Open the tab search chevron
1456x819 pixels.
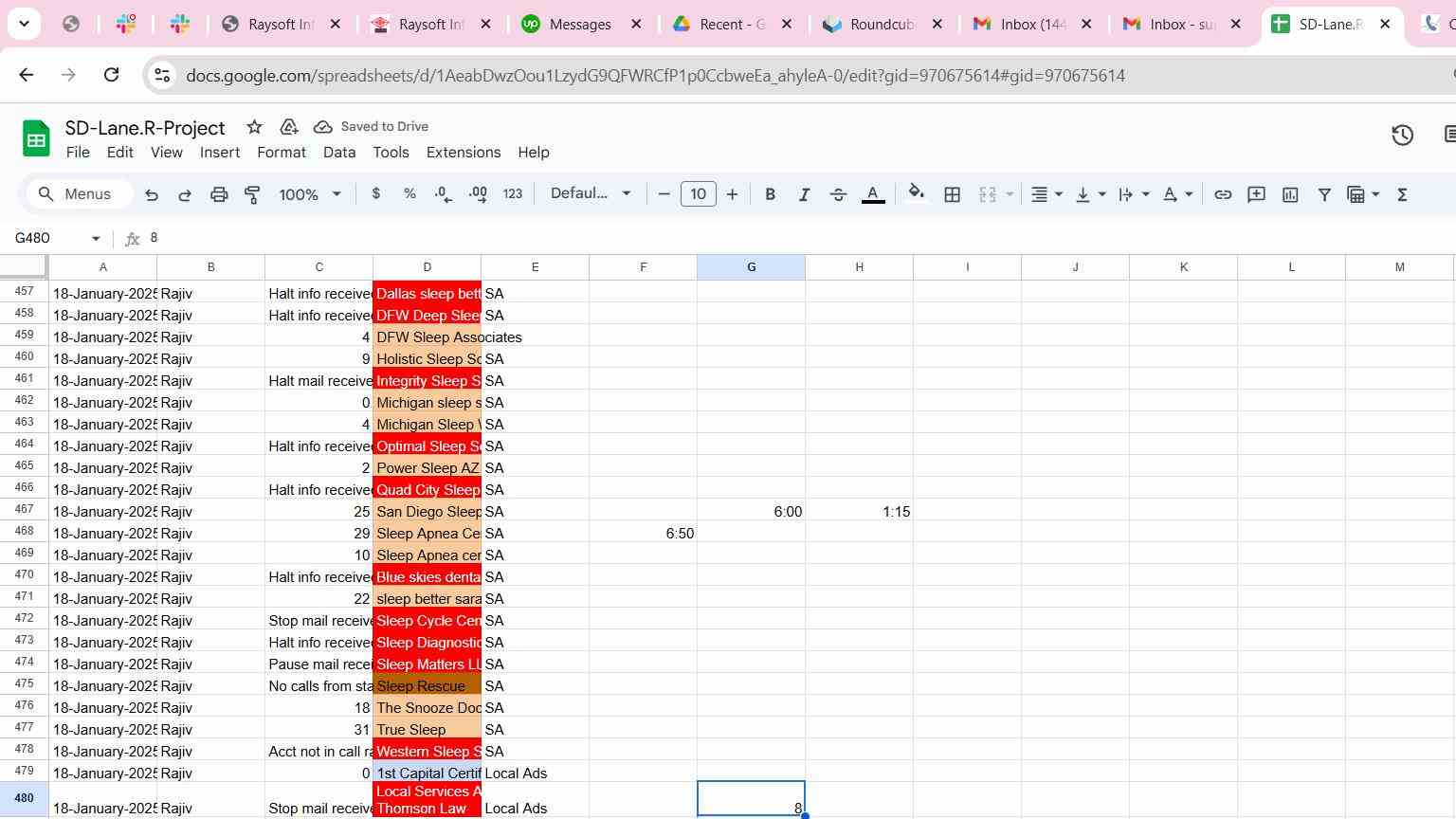tap(24, 25)
